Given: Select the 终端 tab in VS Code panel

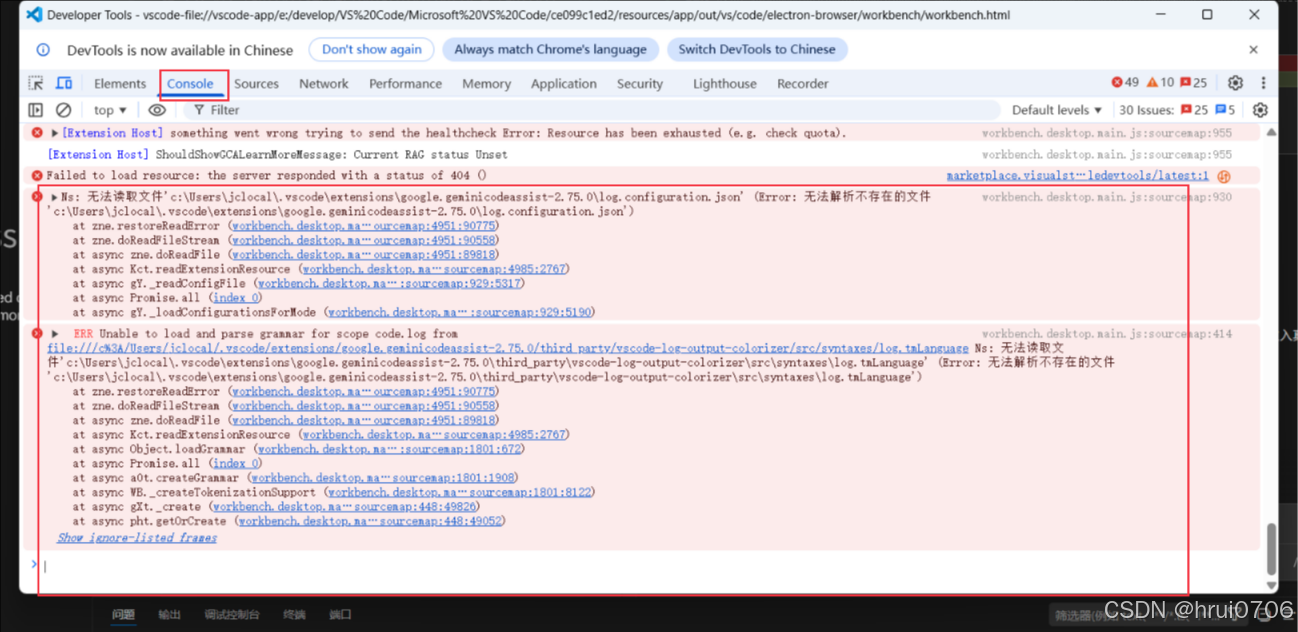Looking at the screenshot, I should click(x=294, y=615).
